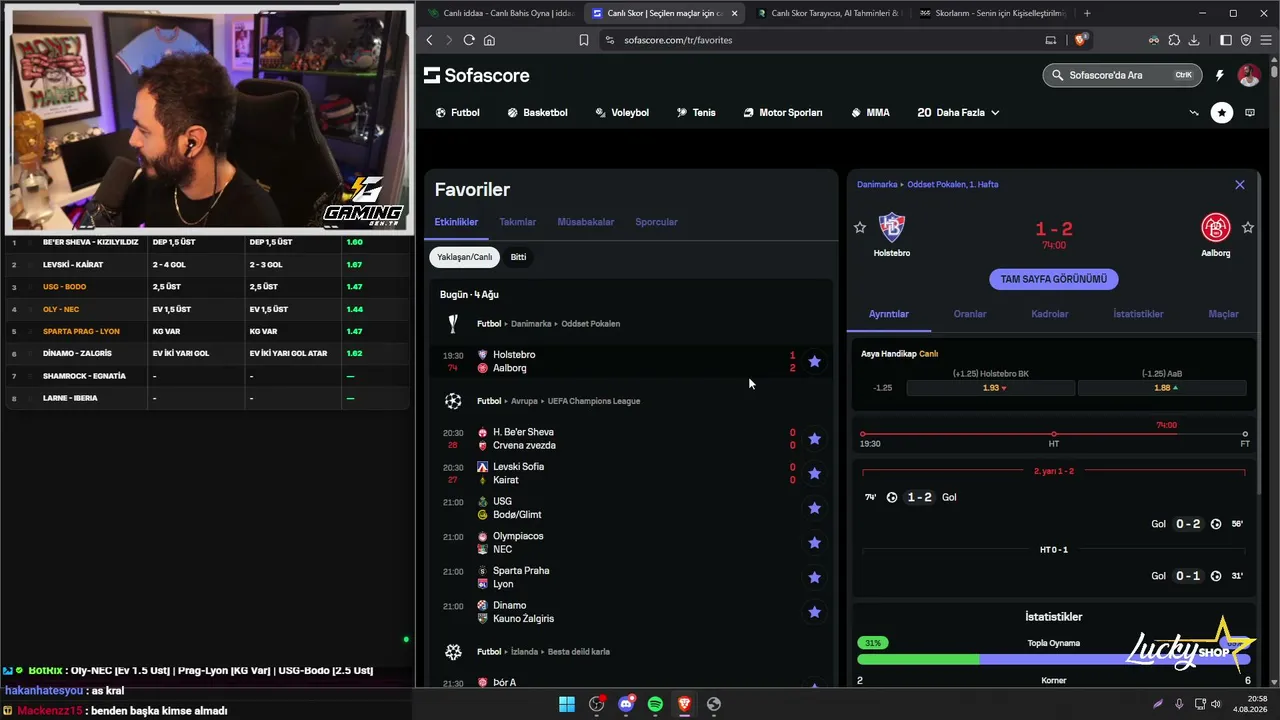Screen dimensions: 1280x720
Task: Open Spotify from the taskbar
Action: click(x=655, y=704)
